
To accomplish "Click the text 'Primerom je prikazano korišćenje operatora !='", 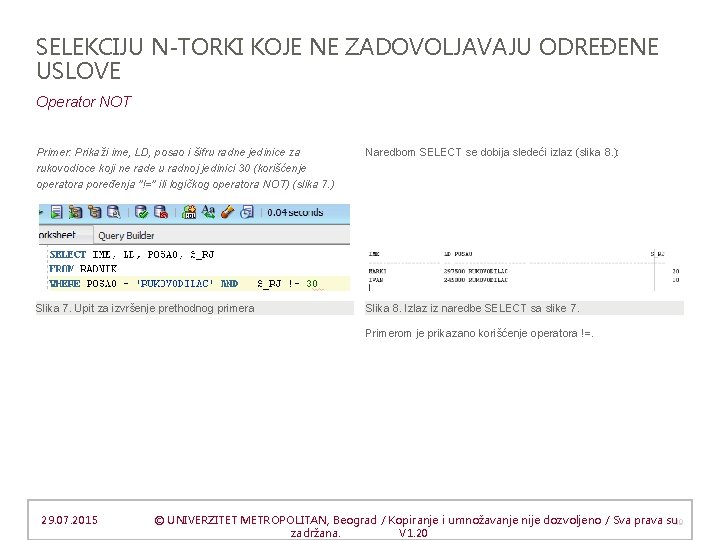I will click(x=479, y=333).
